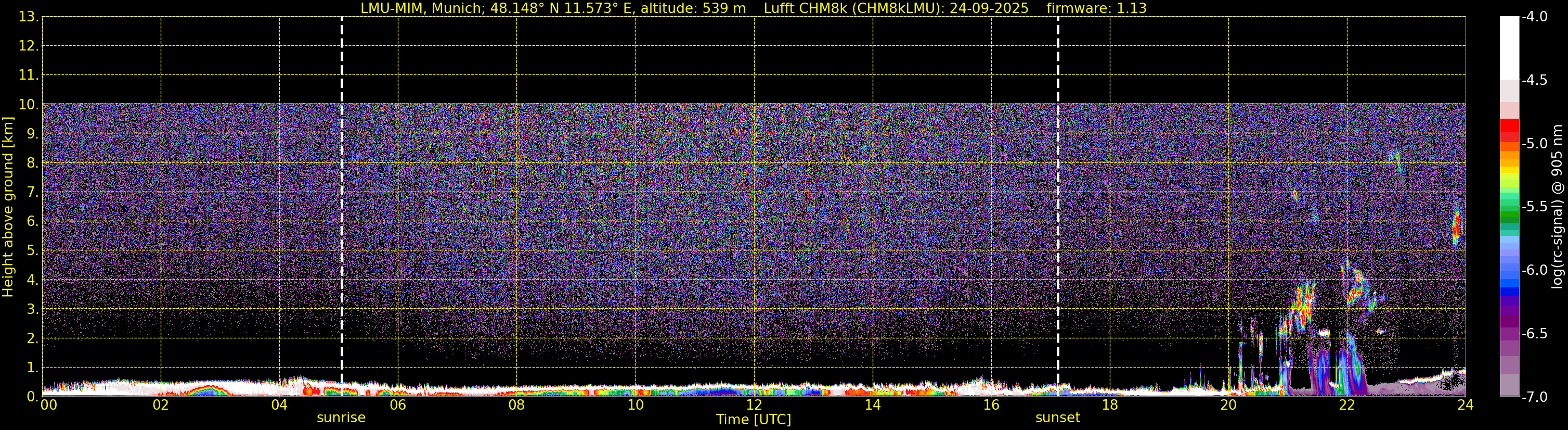Click the "12" time-axis tick label
The height and width of the screenshot is (430, 1568).
(x=754, y=405)
